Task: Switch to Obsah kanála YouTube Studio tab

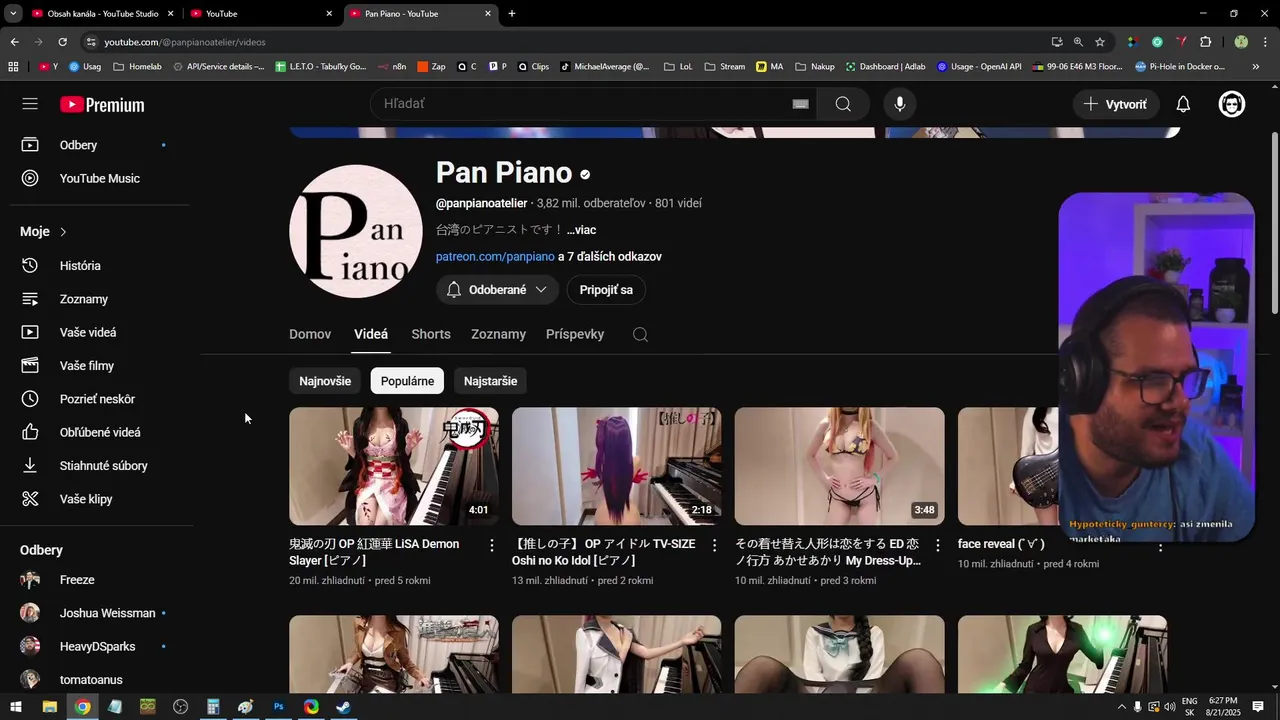Action: pyautogui.click(x=103, y=14)
